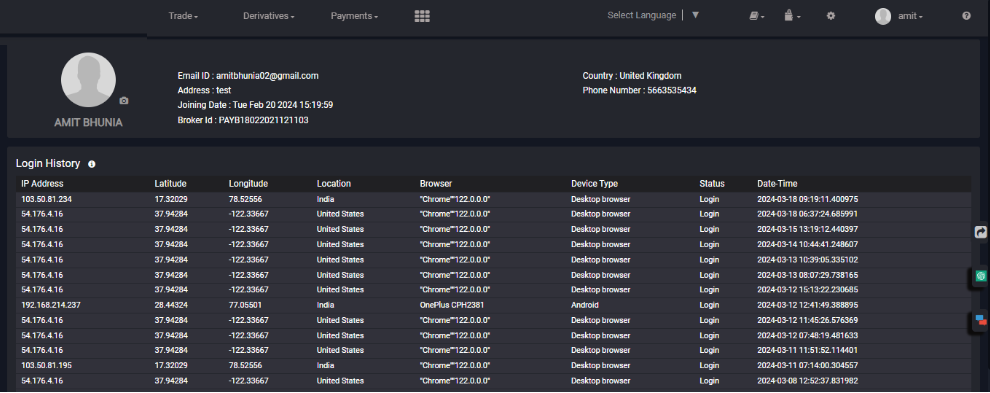Click the help question mark icon
Image resolution: width=990 pixels, height=393 pixels.
[x=966, y=16]
